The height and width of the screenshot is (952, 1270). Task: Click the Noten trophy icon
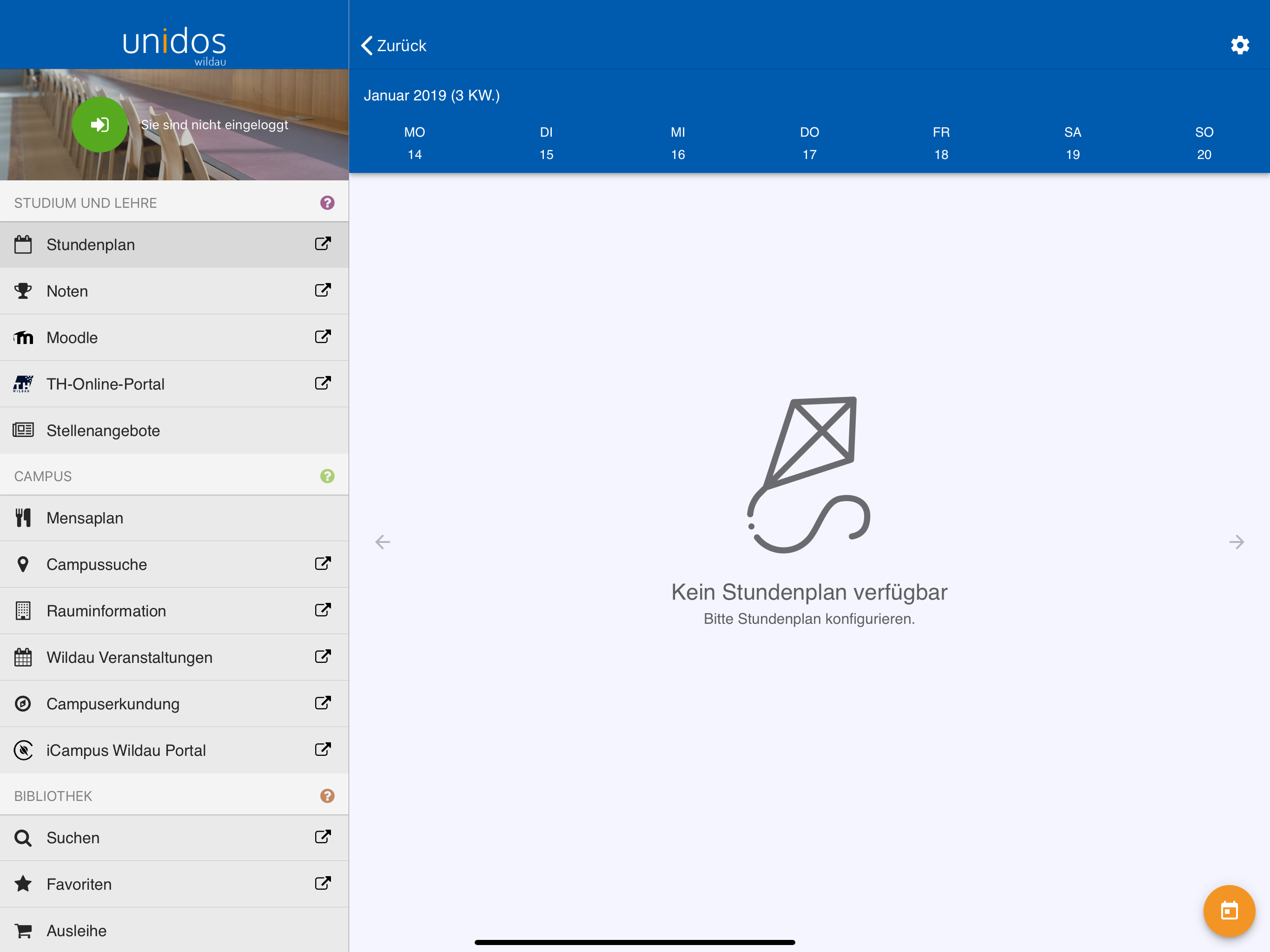tap(23, 291)
